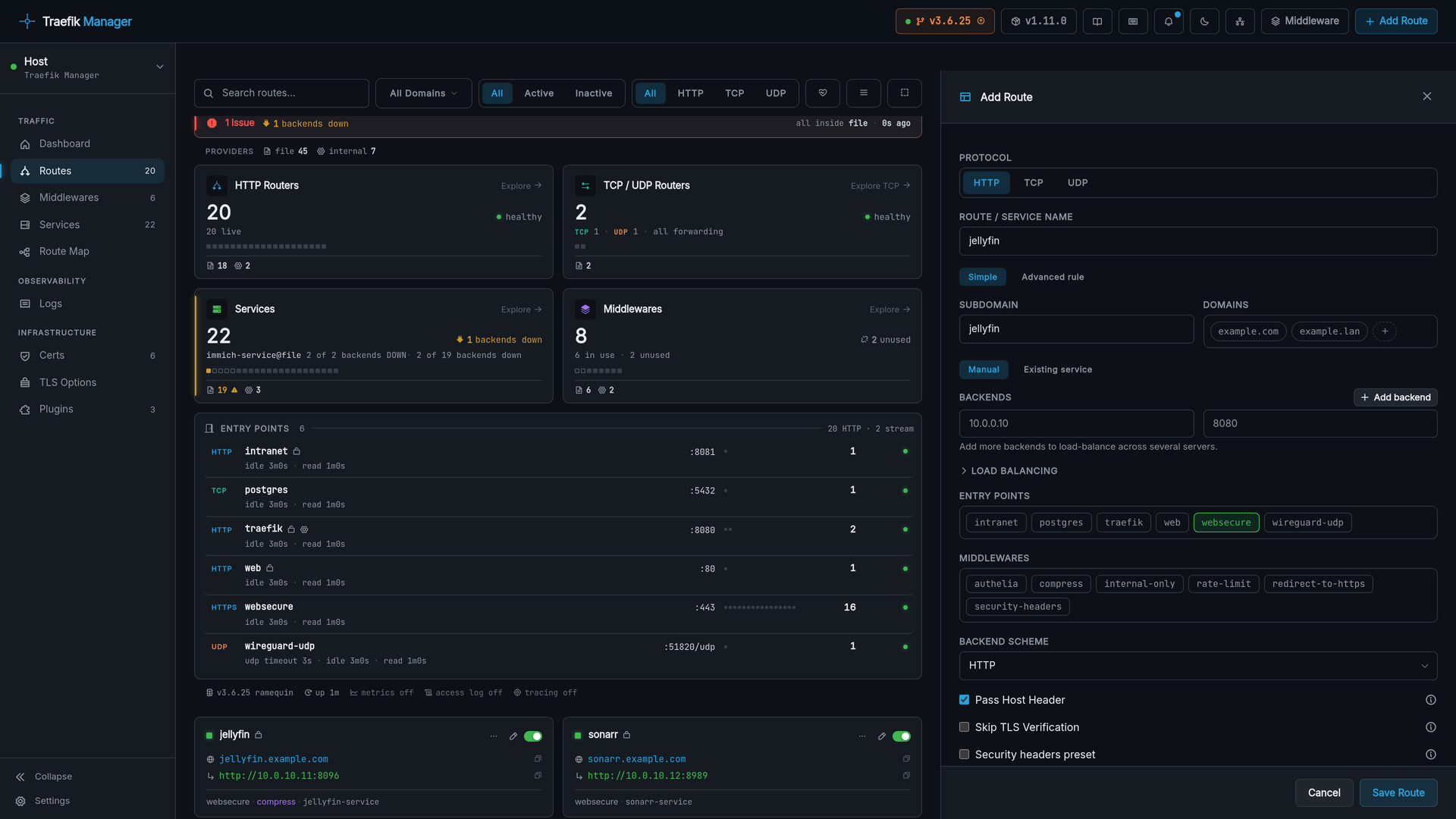Enable Security headers preset checkbox
The height and width of the screenshot is (819, 1456).
(965, 755)
